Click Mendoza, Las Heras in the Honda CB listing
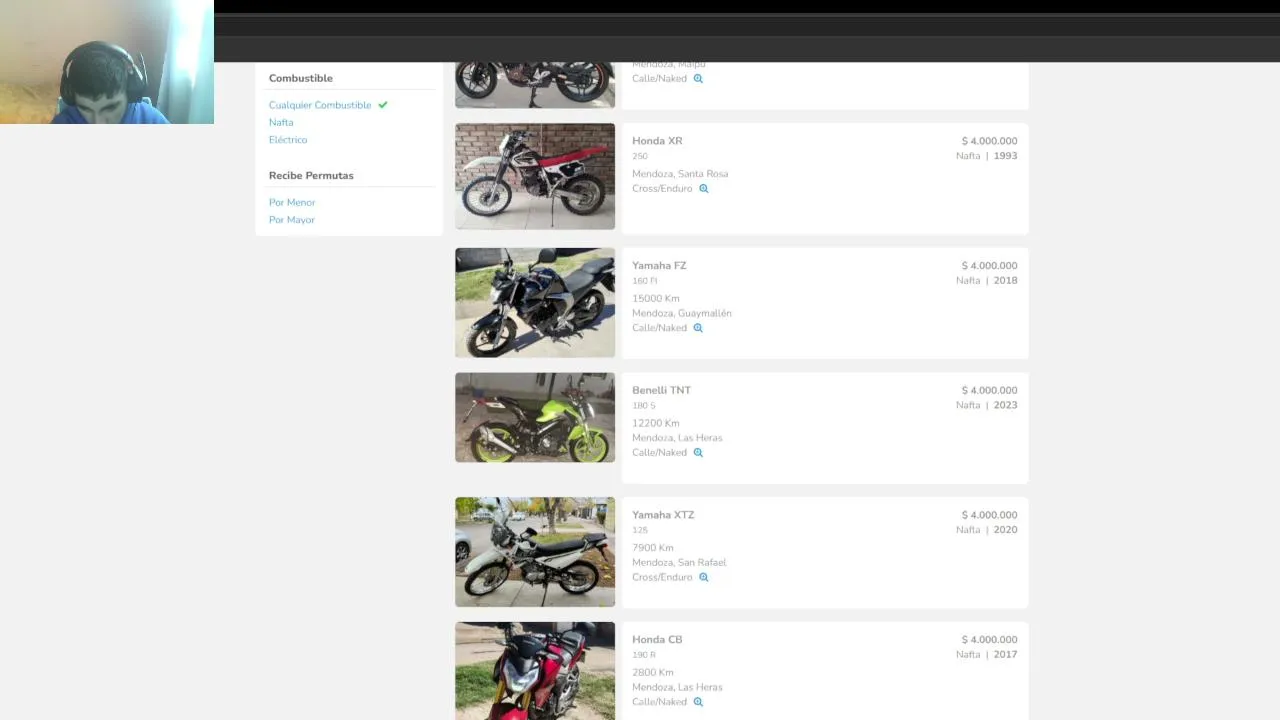1280x720 pixels. 677,687
